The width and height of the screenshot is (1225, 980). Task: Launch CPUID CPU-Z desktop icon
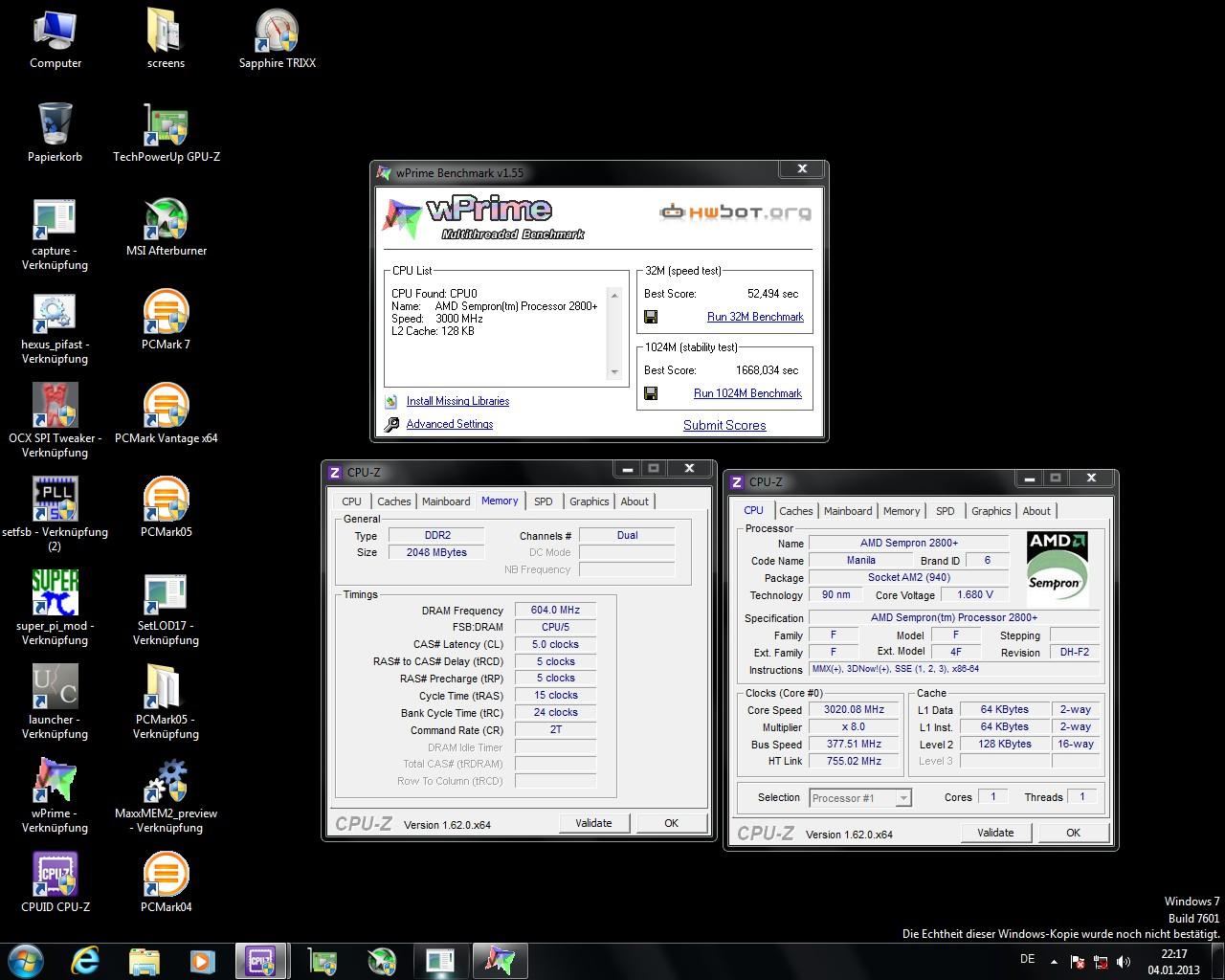[x=56, y=882]
